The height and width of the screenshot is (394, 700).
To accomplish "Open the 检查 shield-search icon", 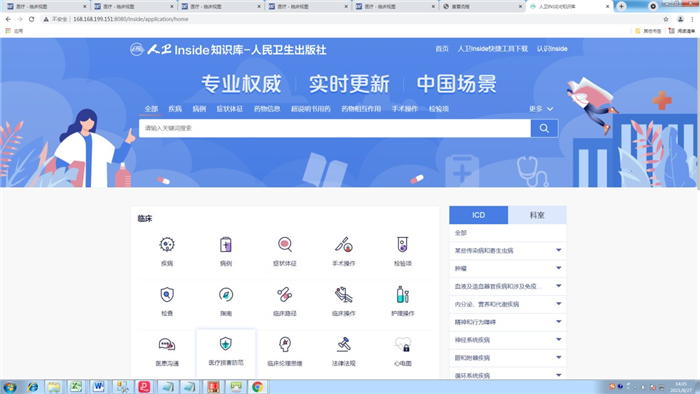I will point(167,295).
